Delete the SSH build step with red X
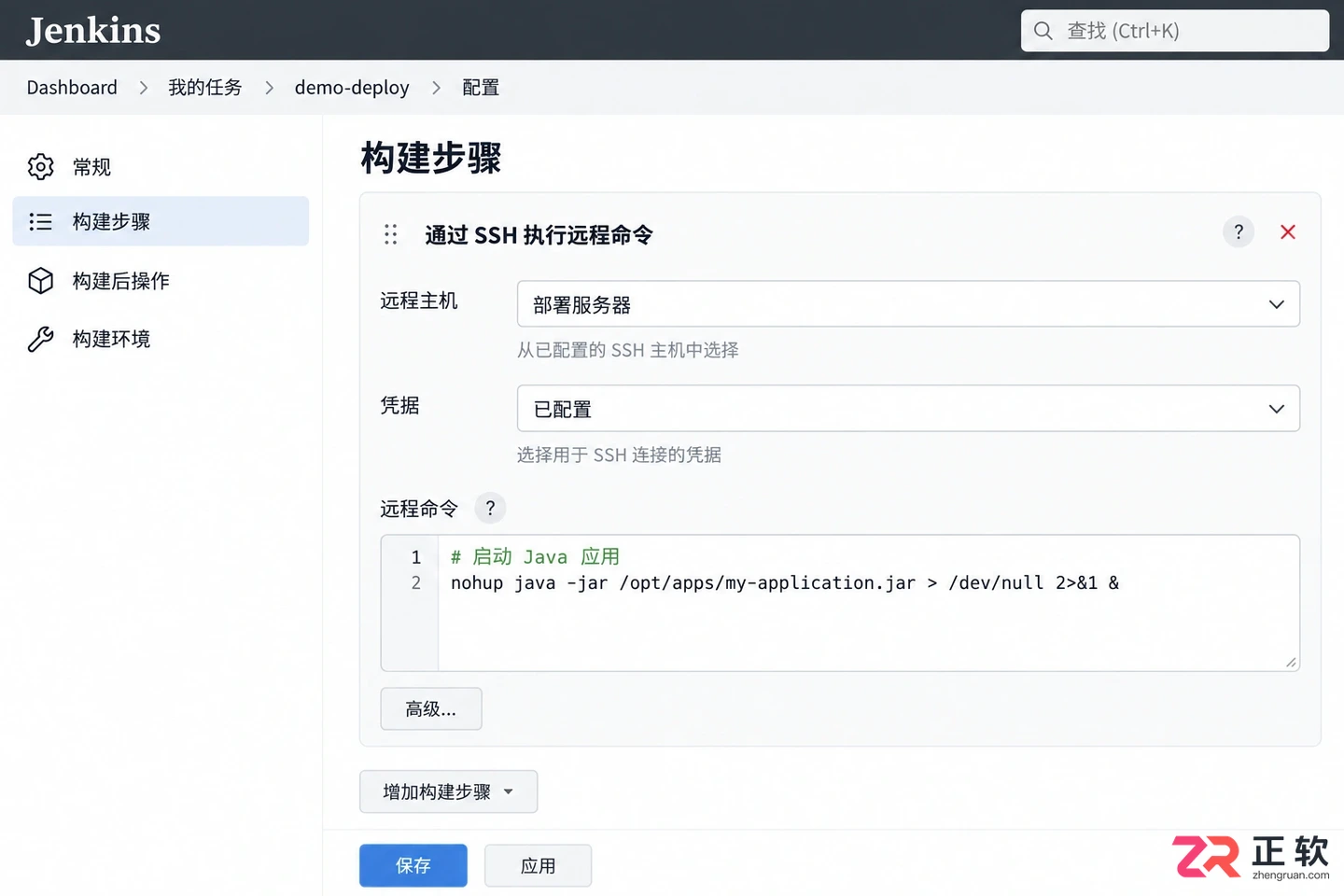Image resolution: width=1344 pixels, height=896 pixels. point(1288,232)
